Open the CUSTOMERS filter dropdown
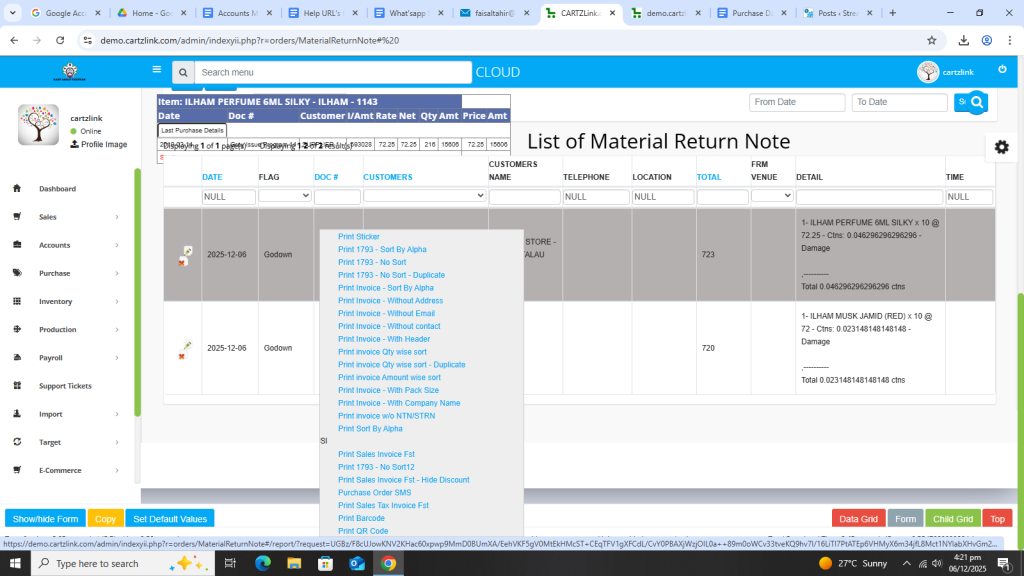The width and height of the screenshot is (1024, 576). pyautogui.click(x=424, y=196)
